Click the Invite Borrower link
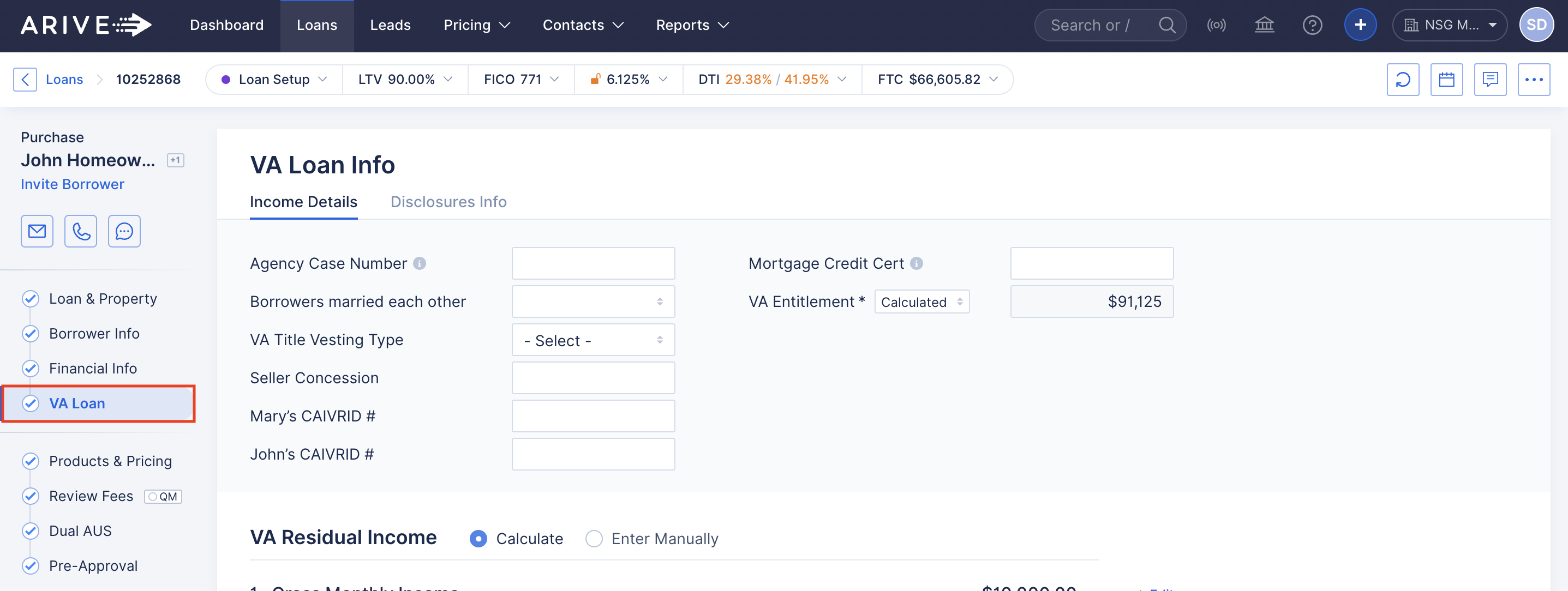 [73, 184]
